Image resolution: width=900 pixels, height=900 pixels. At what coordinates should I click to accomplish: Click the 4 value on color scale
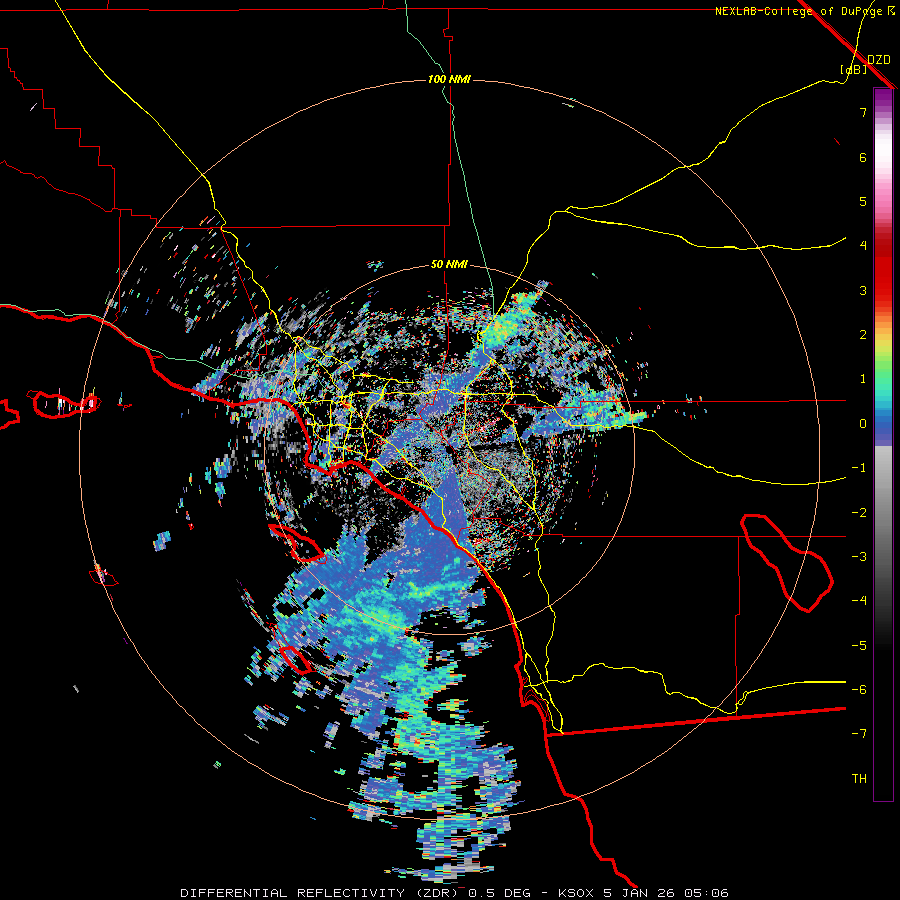[863, 246]
